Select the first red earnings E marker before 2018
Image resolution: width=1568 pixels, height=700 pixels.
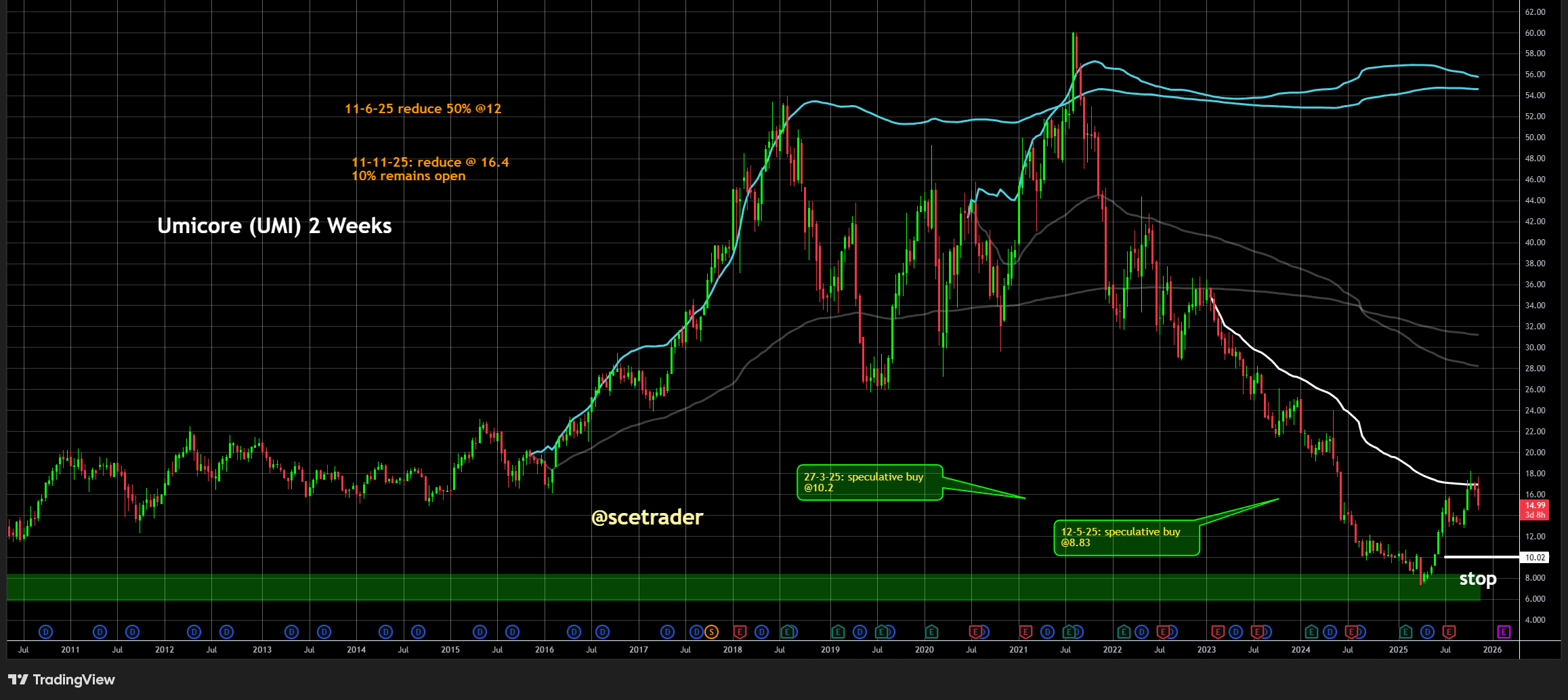point(740,632)
